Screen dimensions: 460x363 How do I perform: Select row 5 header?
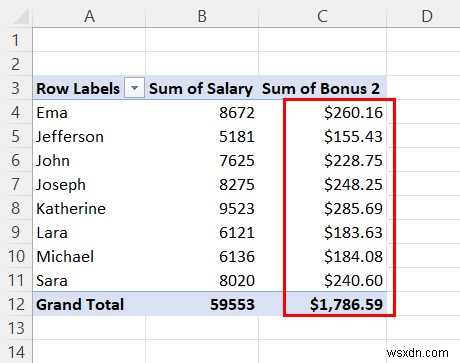point(16,136)
